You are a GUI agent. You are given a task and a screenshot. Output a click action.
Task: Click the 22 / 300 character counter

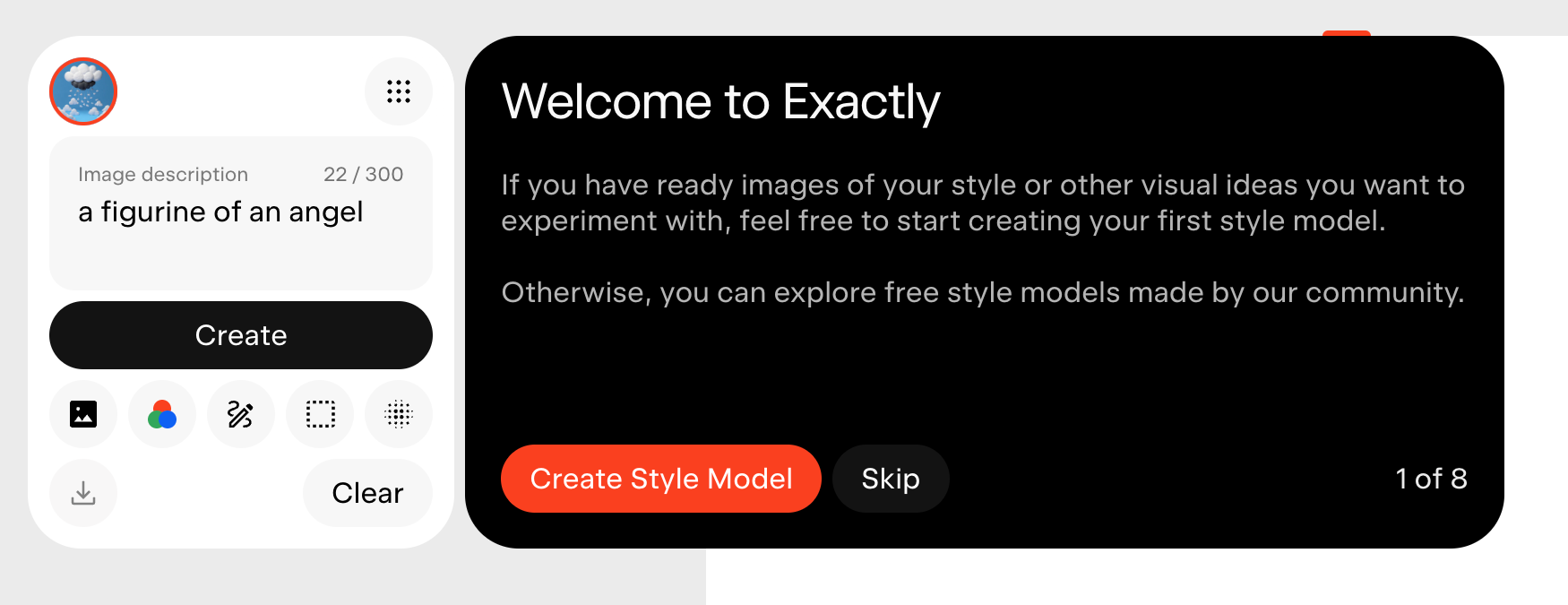coord(363,174)
